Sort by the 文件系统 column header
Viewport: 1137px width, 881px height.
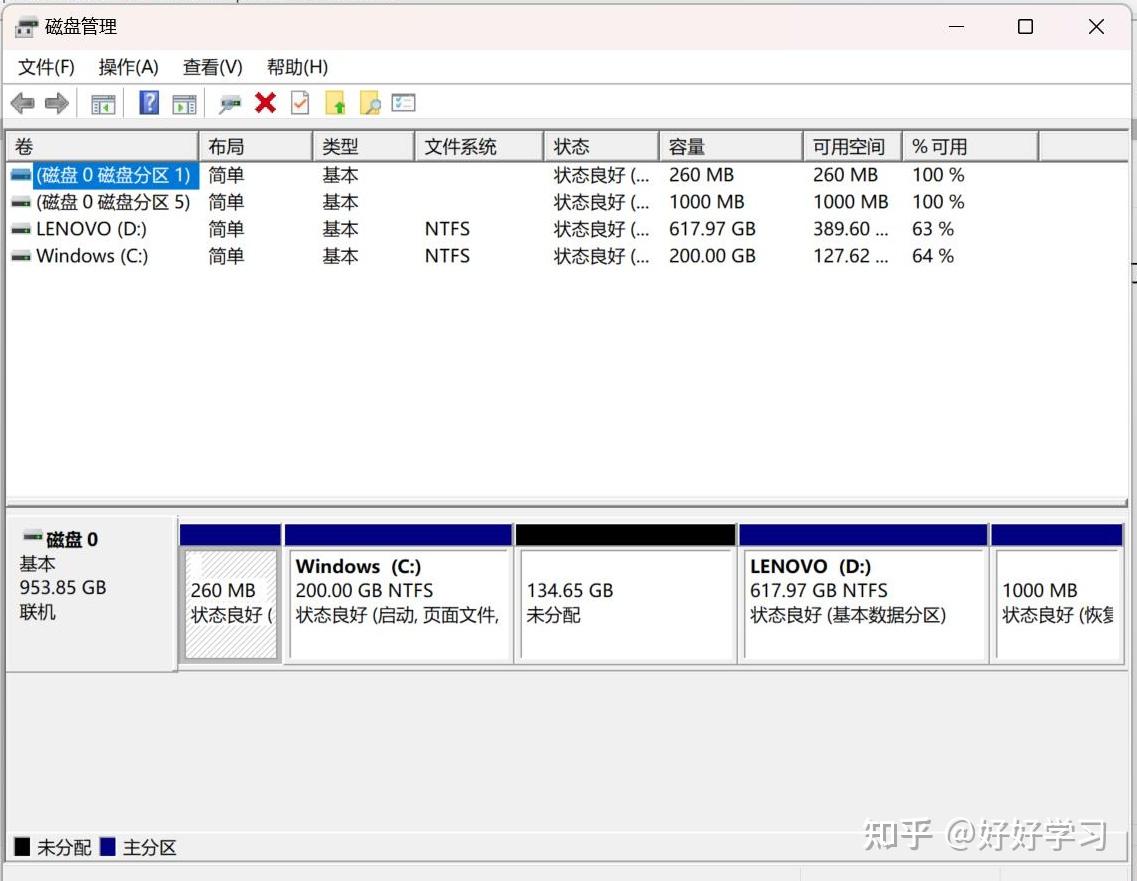click(x=479, y=146)
